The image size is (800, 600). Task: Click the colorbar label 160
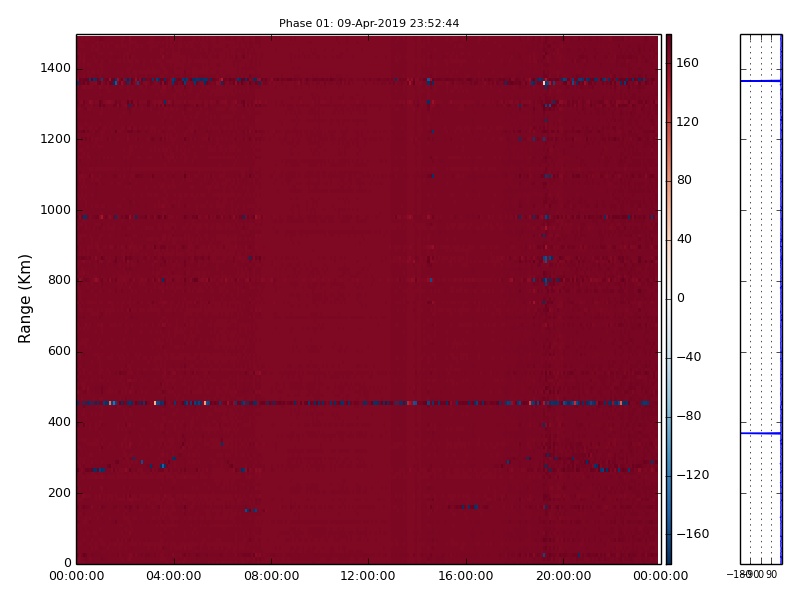point(687,63)
